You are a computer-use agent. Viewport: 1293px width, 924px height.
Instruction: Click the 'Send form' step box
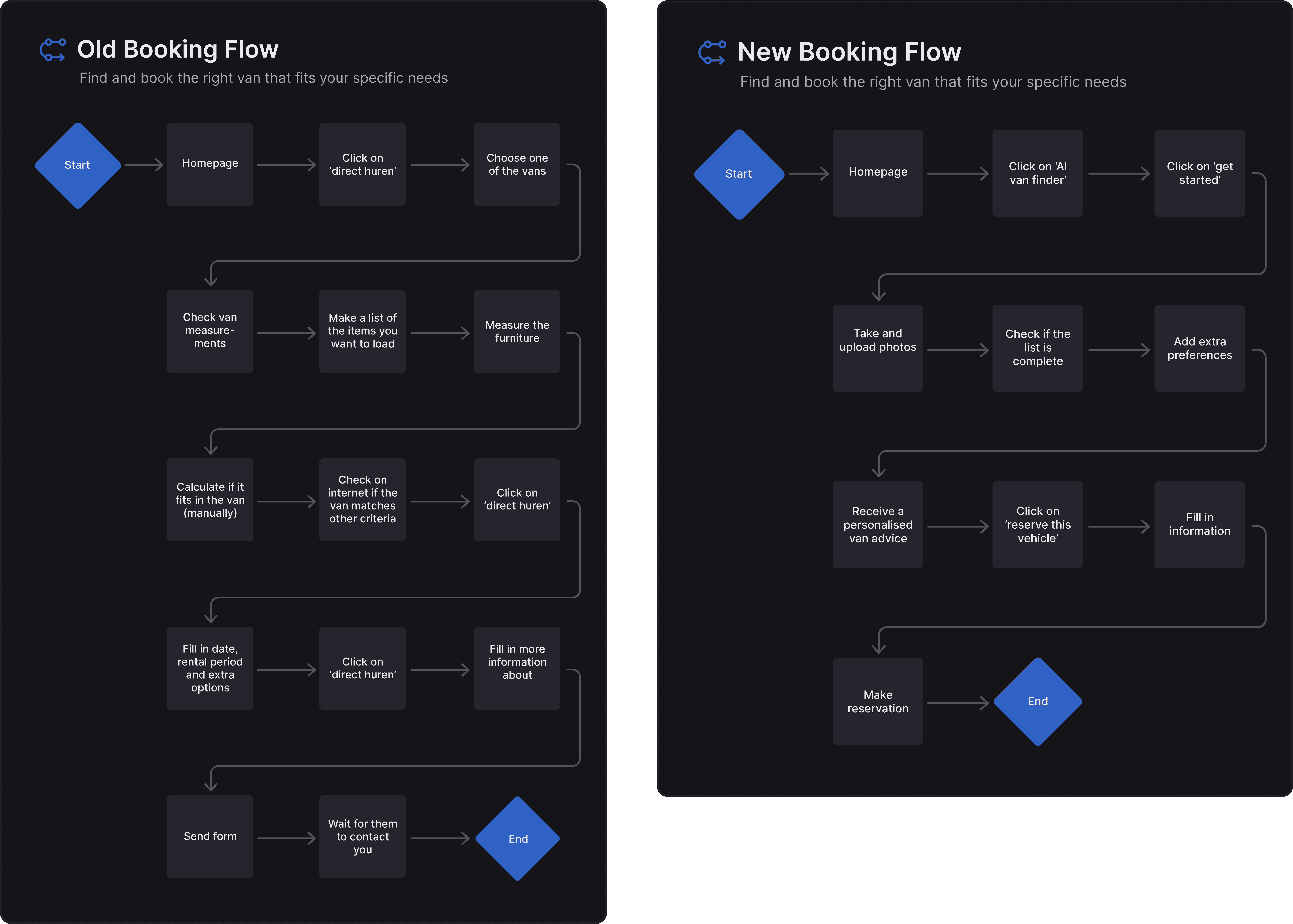tap(210, 836)
